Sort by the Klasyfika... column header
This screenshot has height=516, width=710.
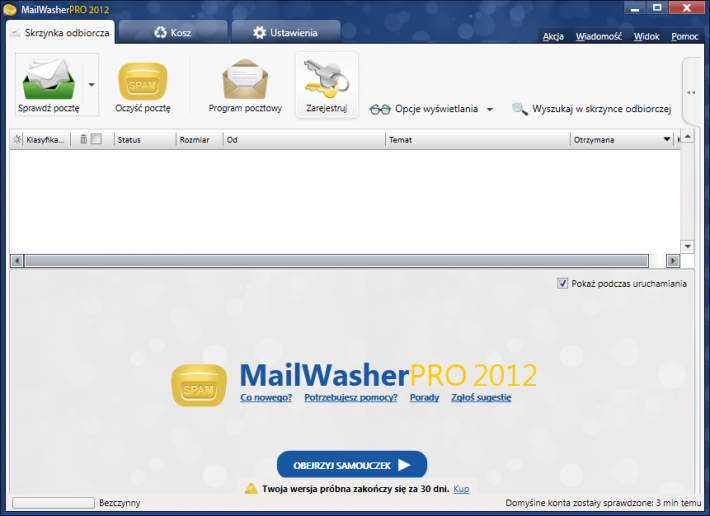click(x=45, y=140)
